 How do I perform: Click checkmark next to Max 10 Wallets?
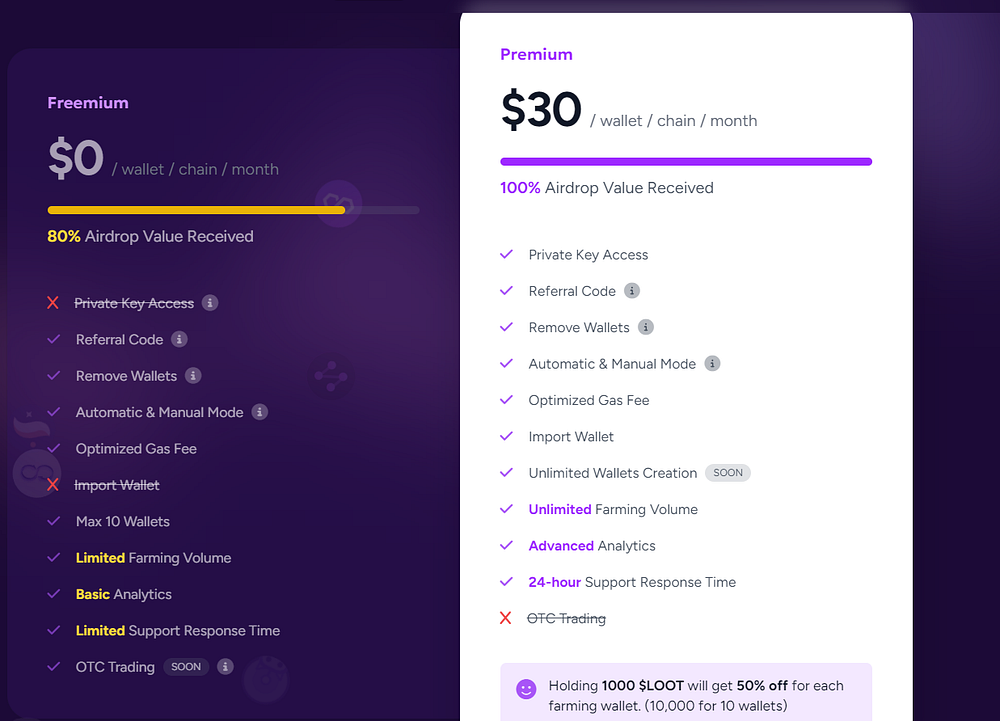tap(54, 521)
